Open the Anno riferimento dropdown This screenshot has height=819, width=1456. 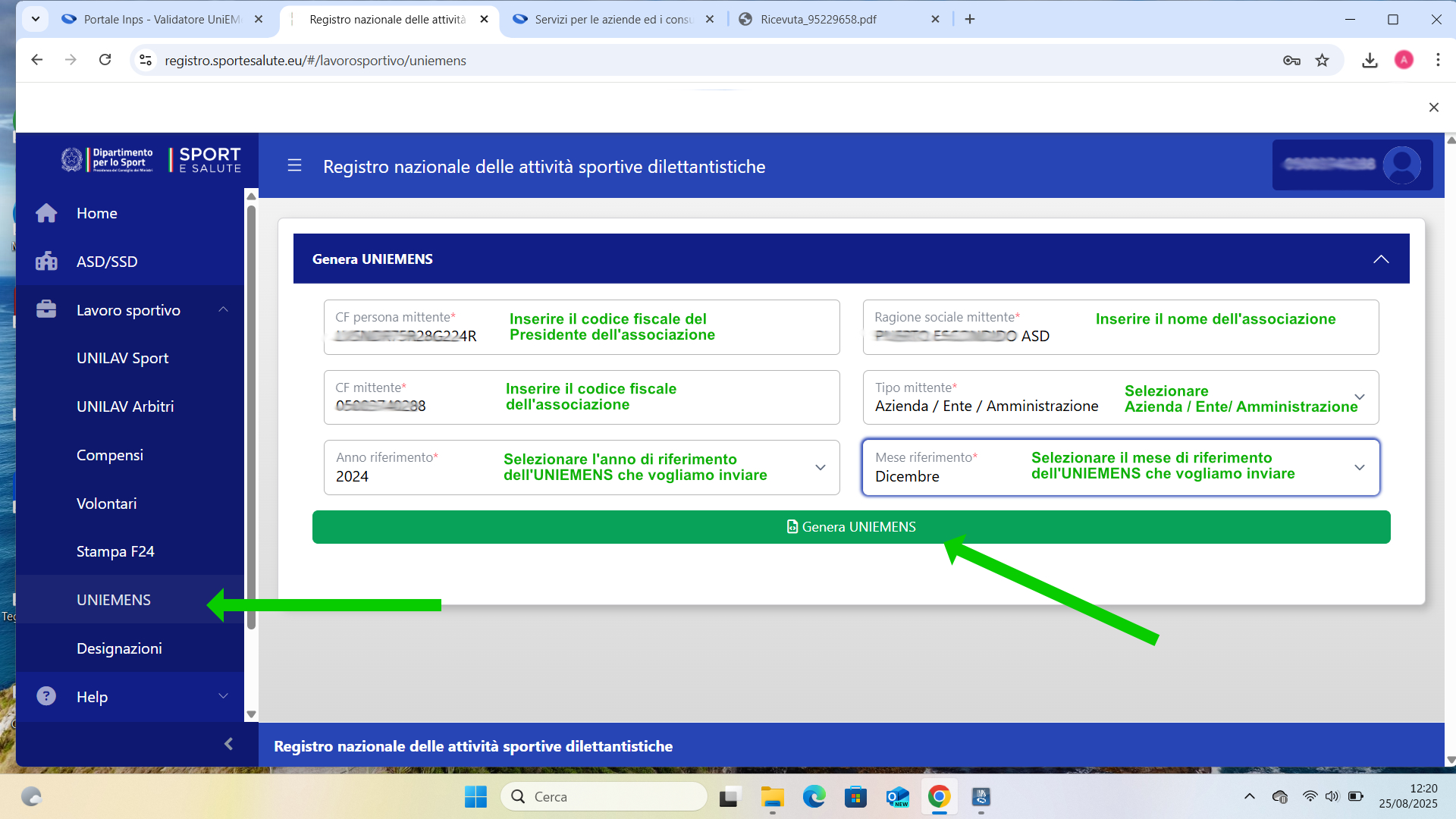point(820,468)
